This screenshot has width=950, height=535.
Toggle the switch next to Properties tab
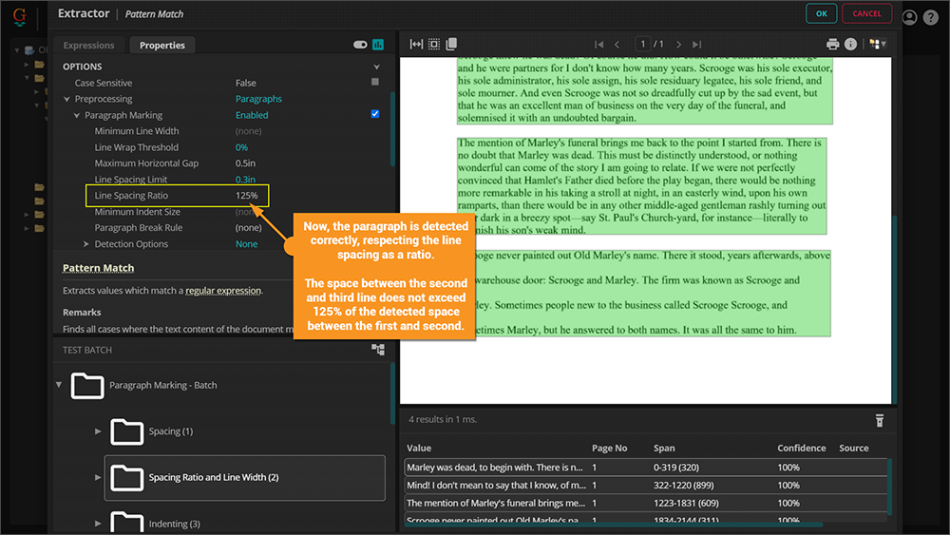click(x=360, y=45)
